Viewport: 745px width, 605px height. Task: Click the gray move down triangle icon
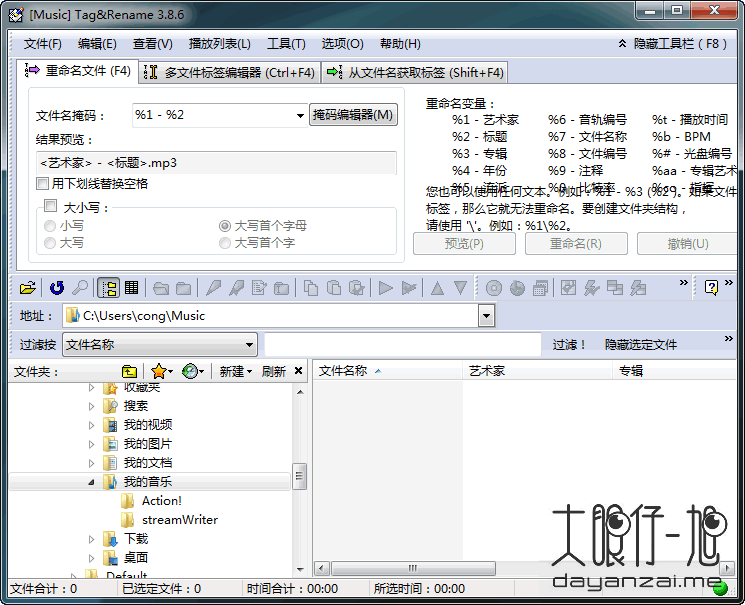coord(460,288)
